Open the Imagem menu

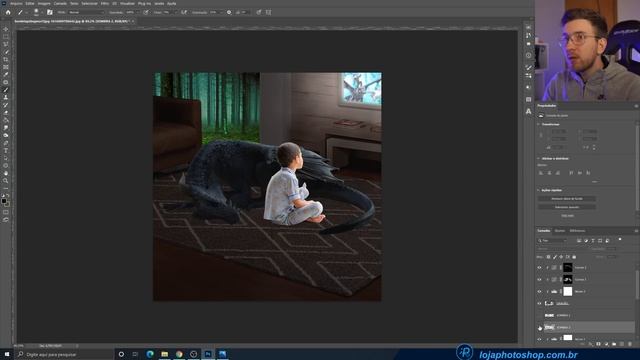pyautogui.click(x=44, y=3)
